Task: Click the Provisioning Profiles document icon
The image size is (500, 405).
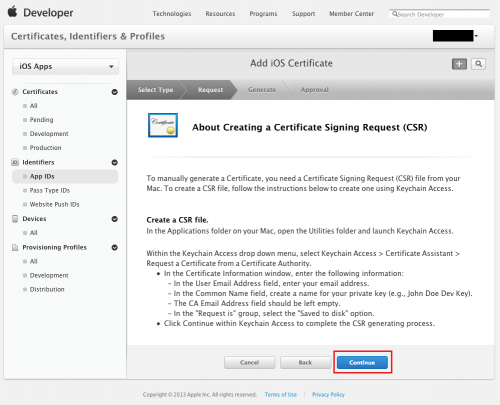Action: (x=15, y=247)
